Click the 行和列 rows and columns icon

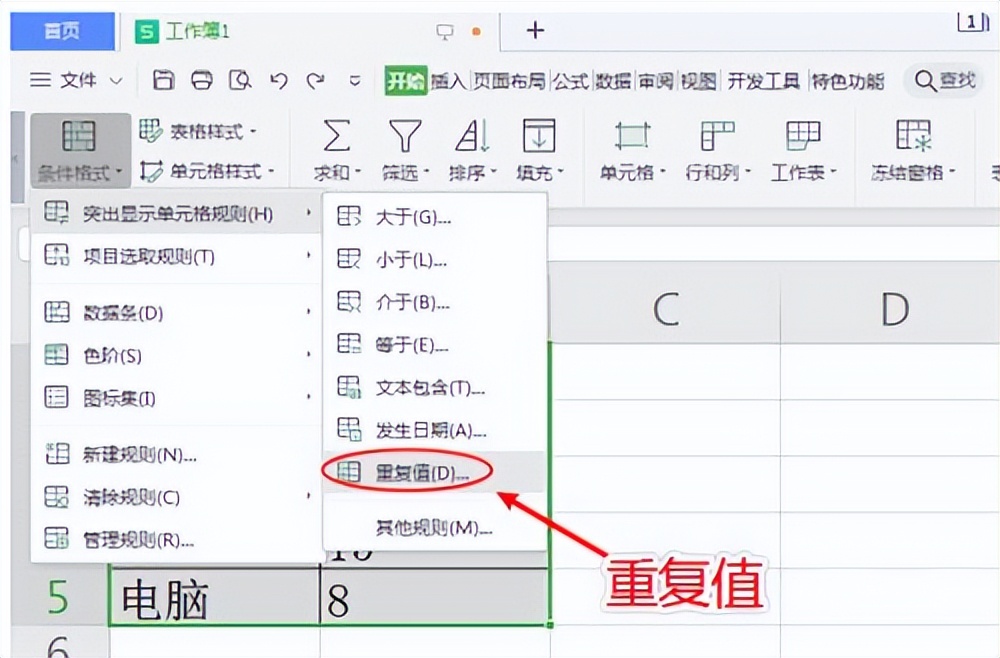[x=717, y=135]
